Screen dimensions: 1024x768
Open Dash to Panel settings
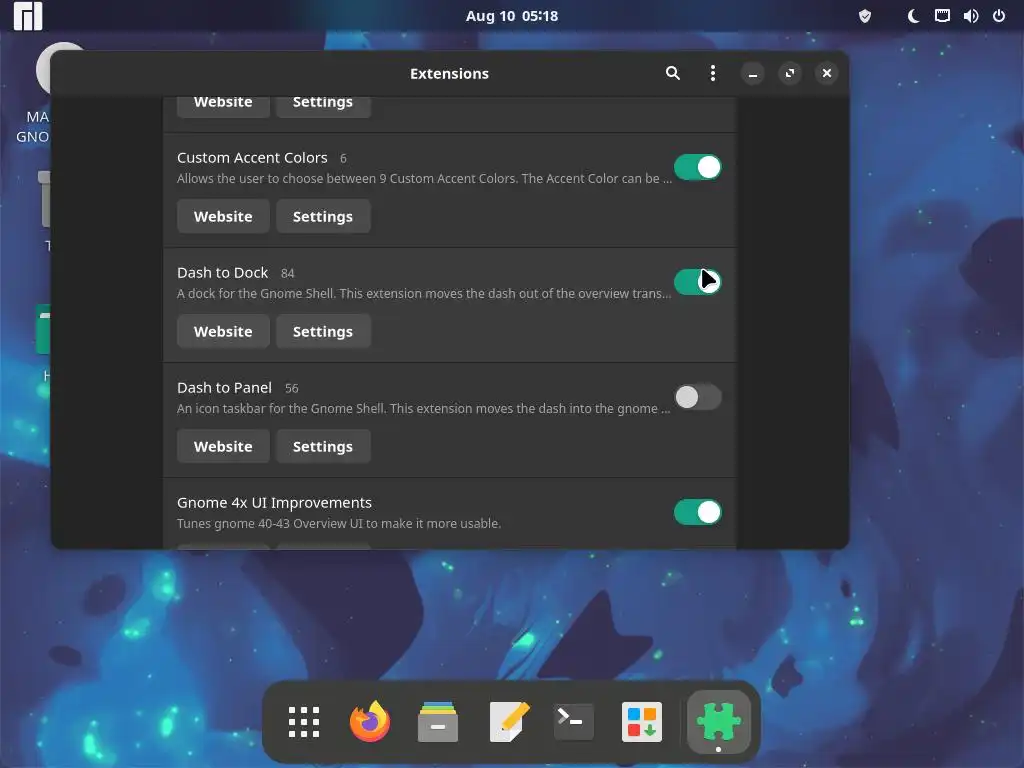tap(323, 446)
